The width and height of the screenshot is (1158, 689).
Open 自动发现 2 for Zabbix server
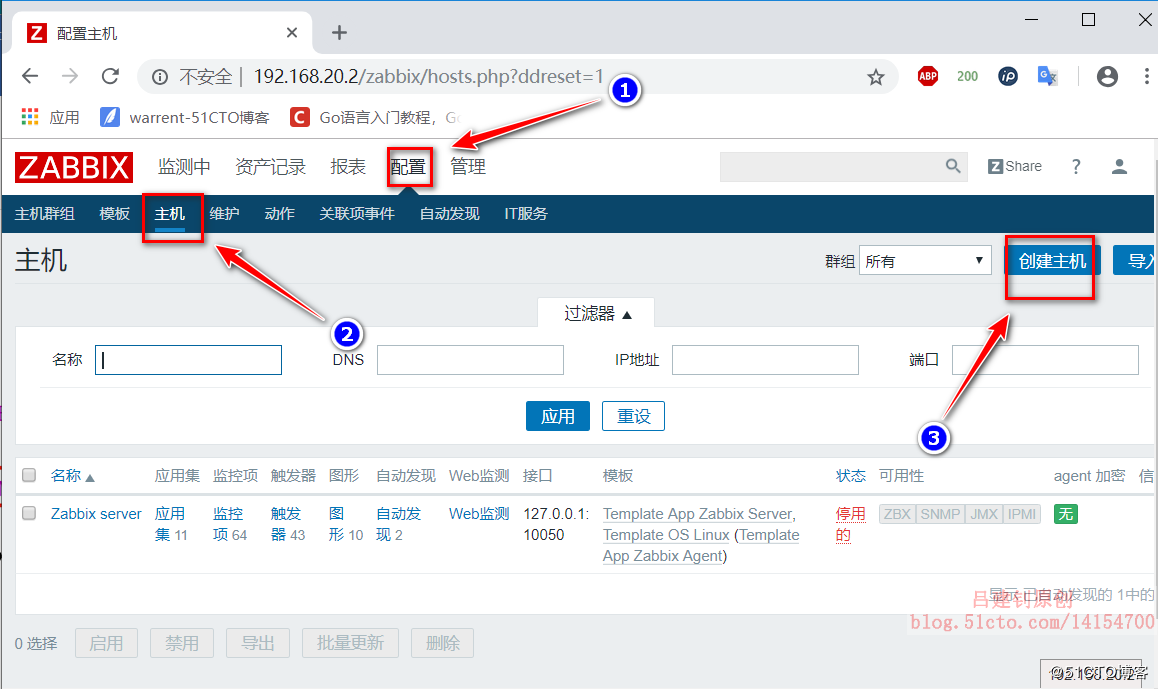399,524
